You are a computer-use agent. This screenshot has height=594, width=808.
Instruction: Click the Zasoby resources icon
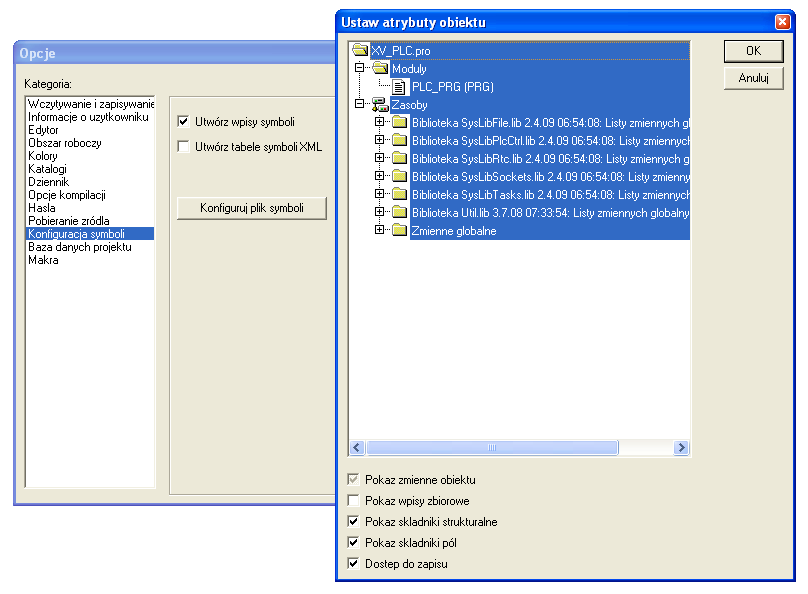tap(380, 105)
